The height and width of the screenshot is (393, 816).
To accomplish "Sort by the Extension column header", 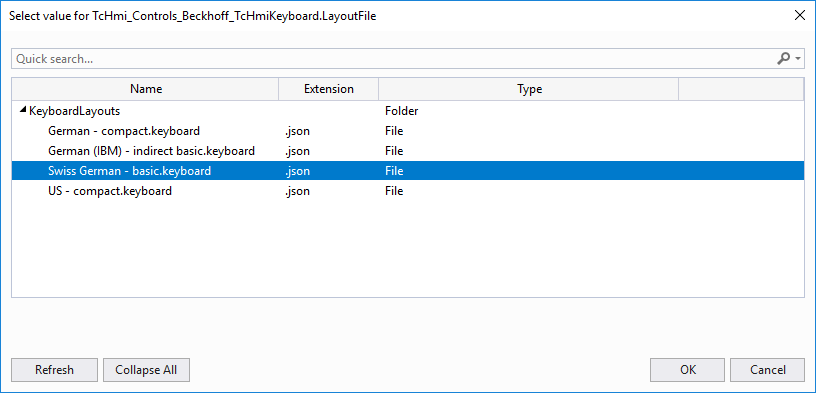I will [x=329, y=89].
